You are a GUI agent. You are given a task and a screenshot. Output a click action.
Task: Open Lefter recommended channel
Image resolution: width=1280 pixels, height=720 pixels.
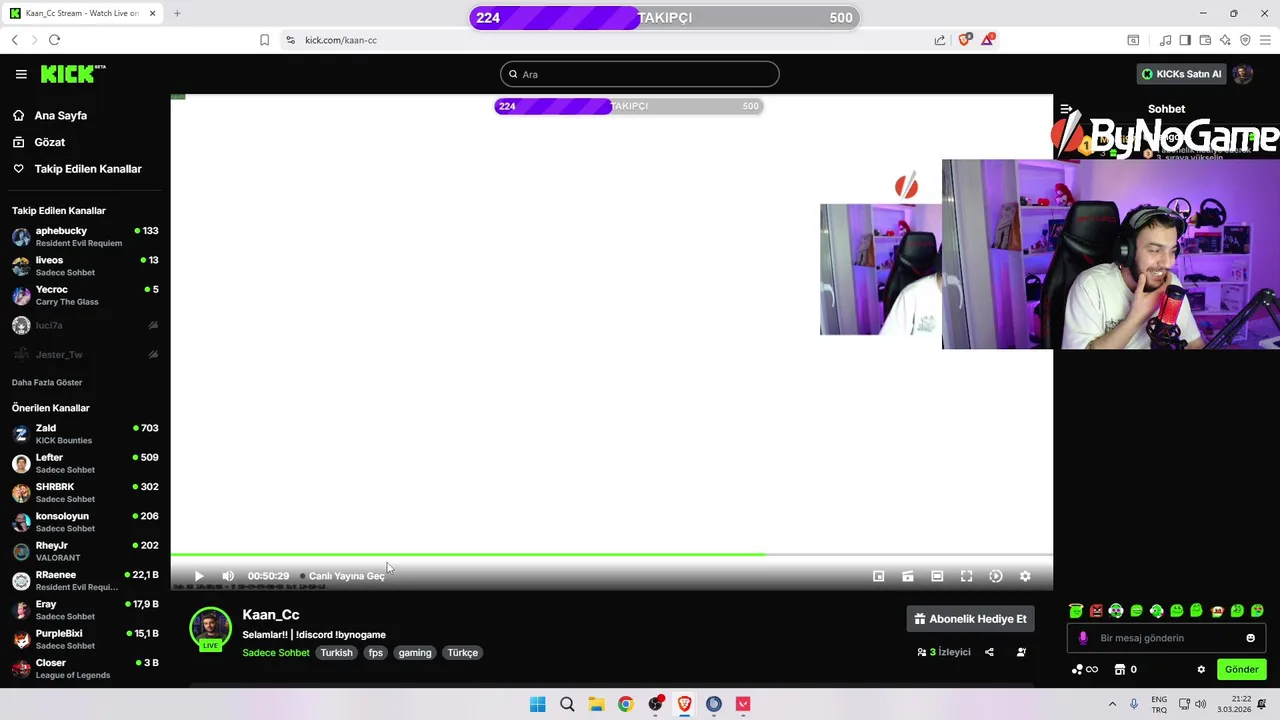(85, 463)
